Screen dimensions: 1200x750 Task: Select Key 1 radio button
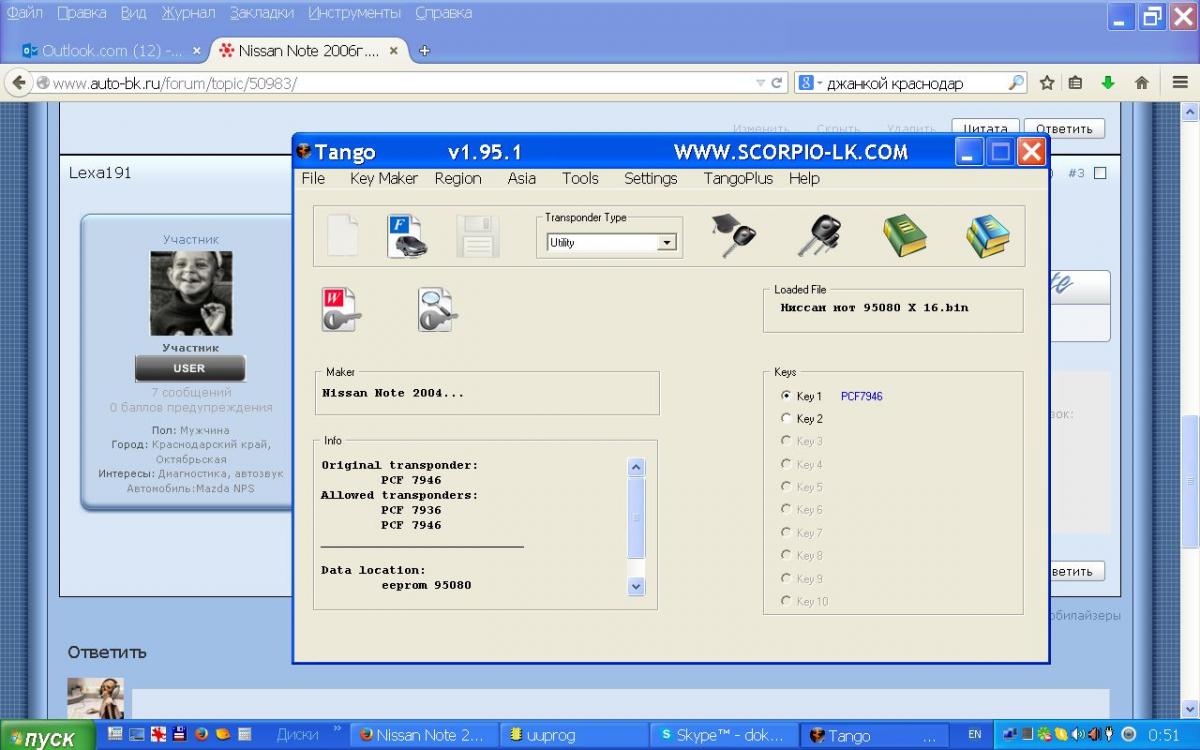pos(786,396)
